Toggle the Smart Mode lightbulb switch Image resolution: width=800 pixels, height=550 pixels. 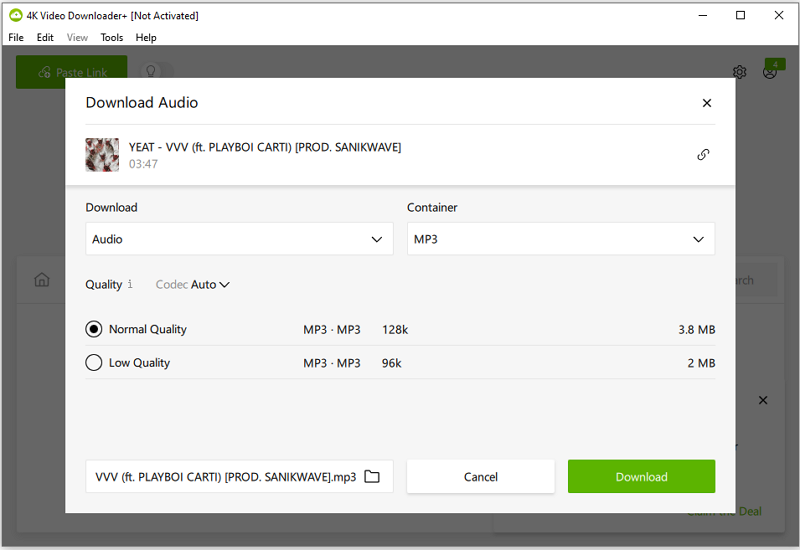click(x=158, y=71)
